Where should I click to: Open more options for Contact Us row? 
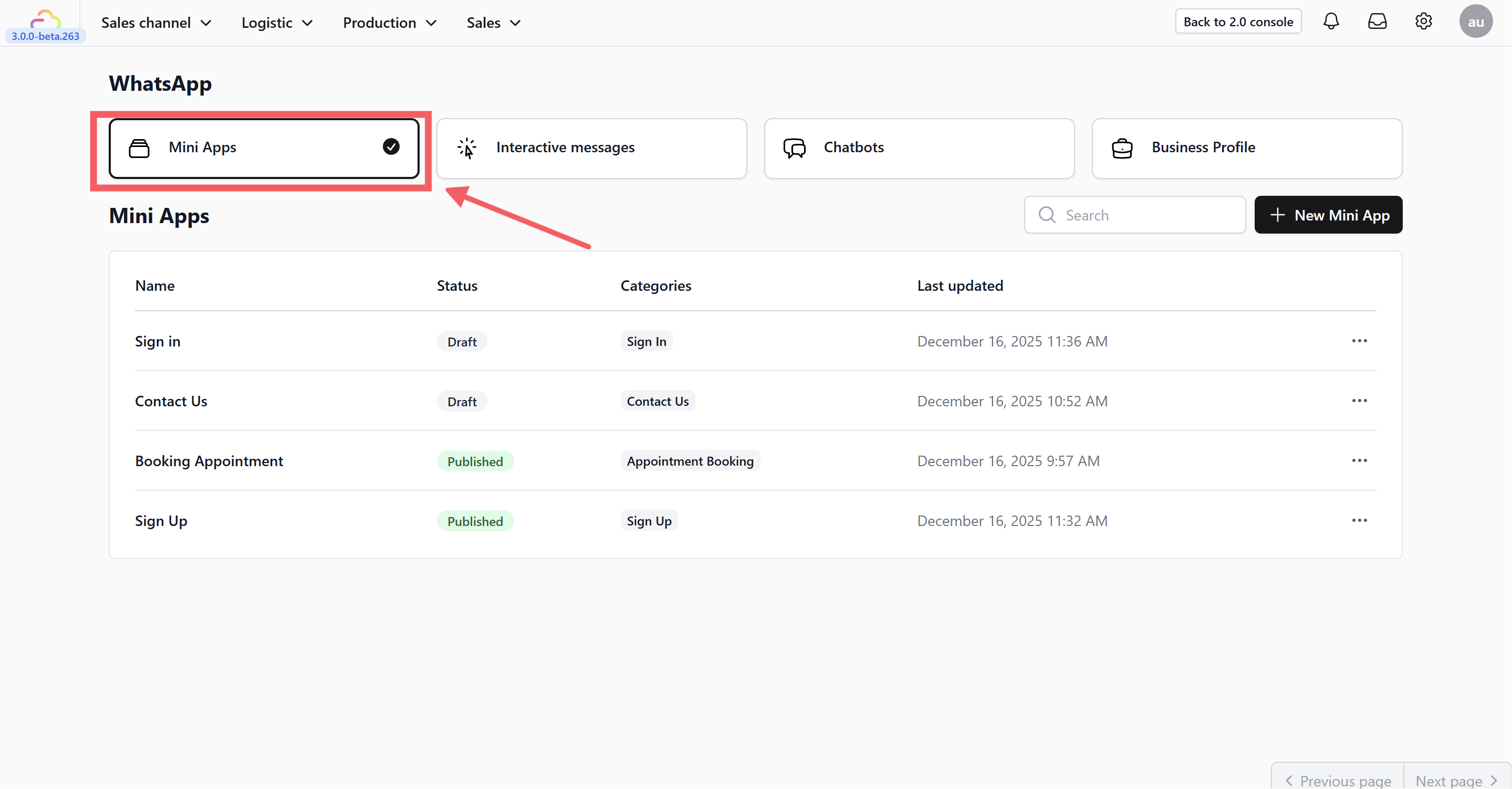pos(1359,401)
